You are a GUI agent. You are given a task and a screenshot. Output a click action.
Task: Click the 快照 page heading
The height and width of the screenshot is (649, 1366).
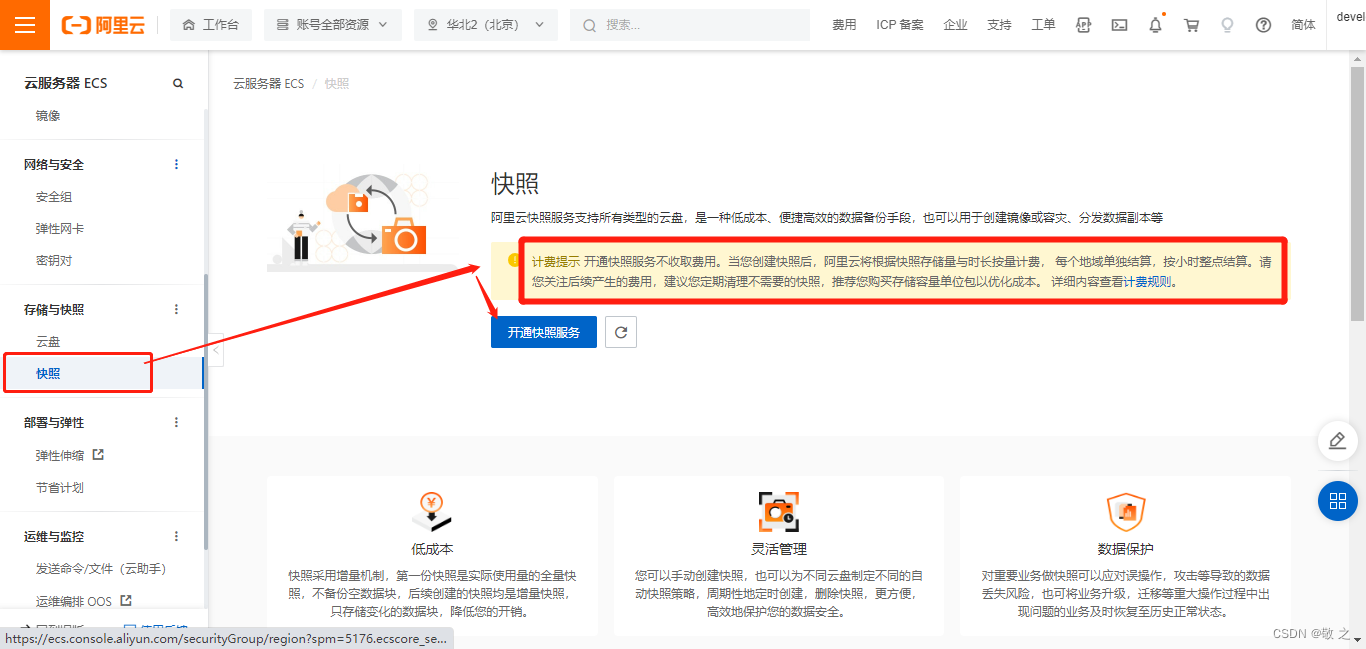[515, 184]
